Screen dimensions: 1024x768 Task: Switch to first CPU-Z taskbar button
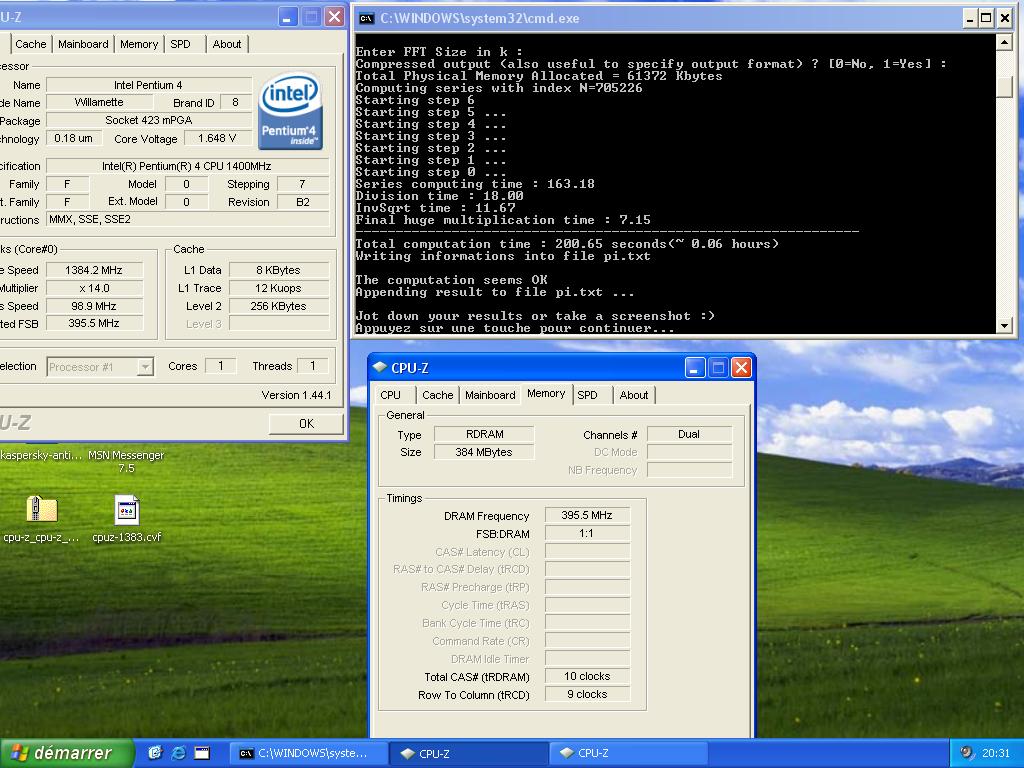click(468, 754)
